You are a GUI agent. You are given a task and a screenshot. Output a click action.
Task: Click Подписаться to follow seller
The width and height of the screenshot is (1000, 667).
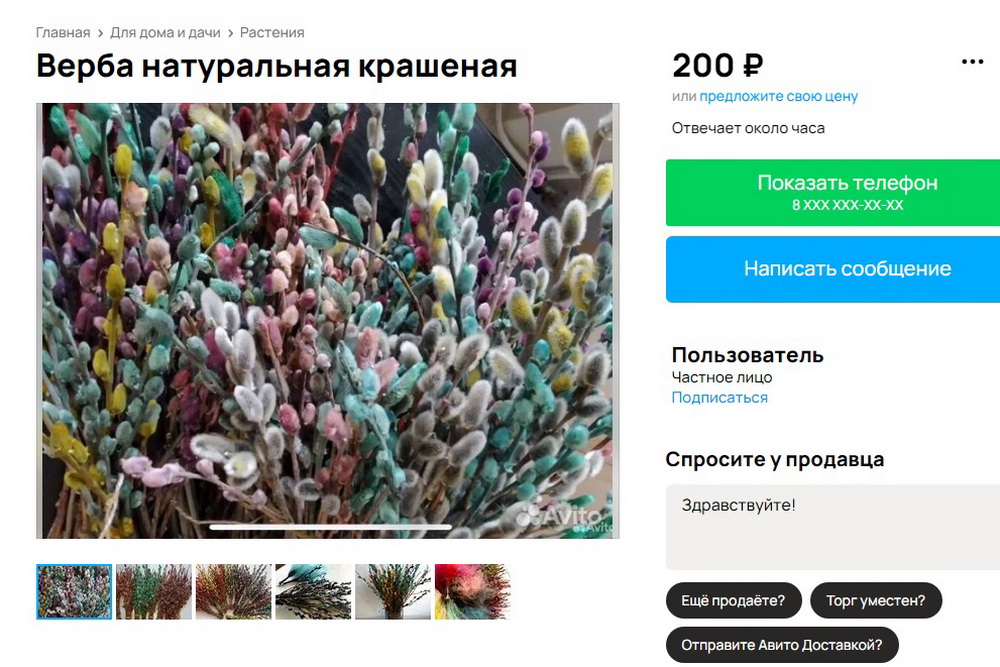[719, 397]
